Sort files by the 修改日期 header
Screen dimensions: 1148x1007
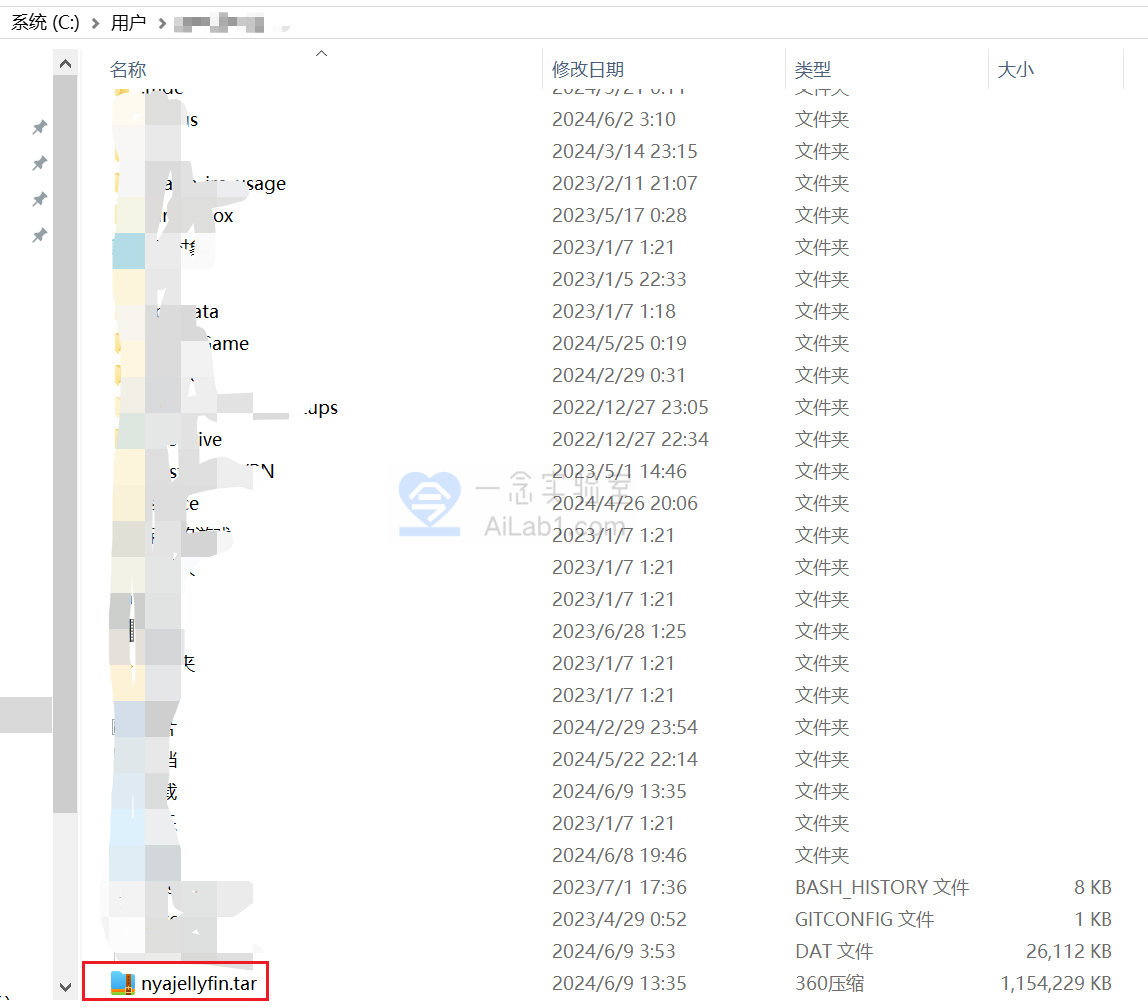(x=589, y=69)
